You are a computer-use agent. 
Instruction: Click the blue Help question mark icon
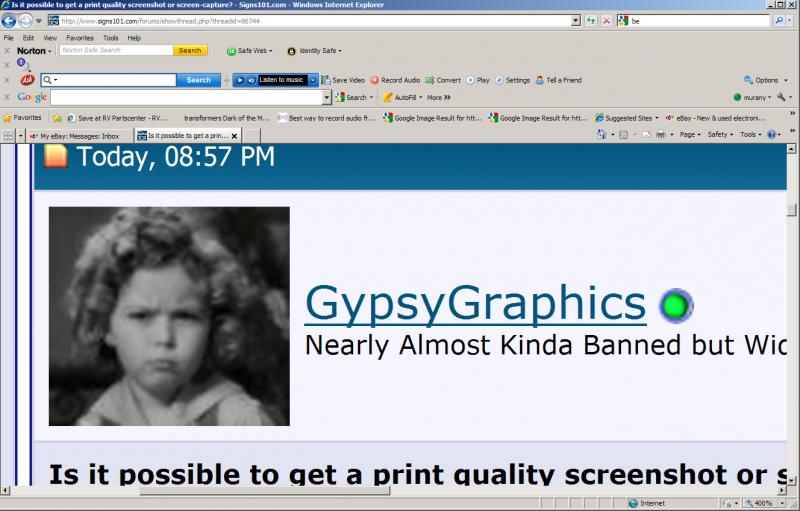[x=771, y=135]
